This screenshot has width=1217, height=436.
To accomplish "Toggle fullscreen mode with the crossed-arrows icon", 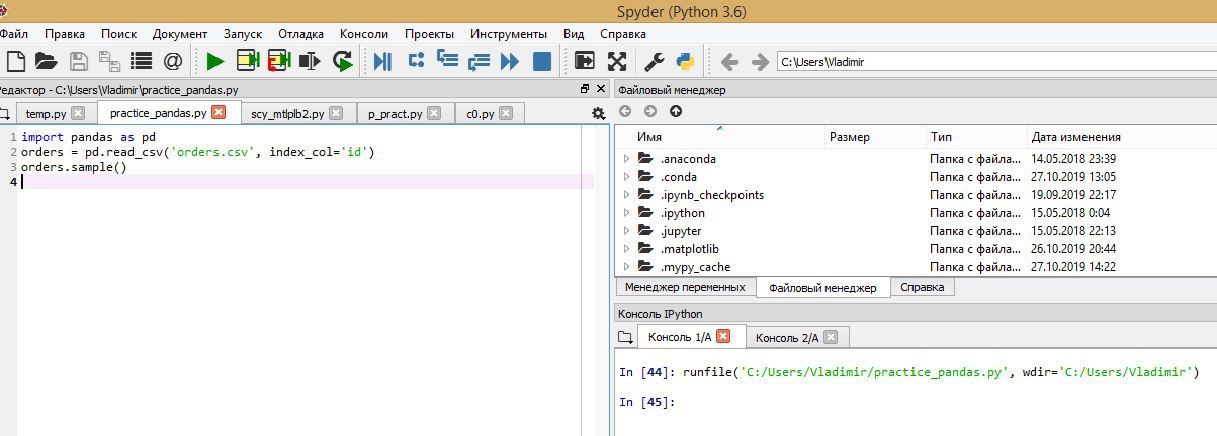I will (617, 61).
